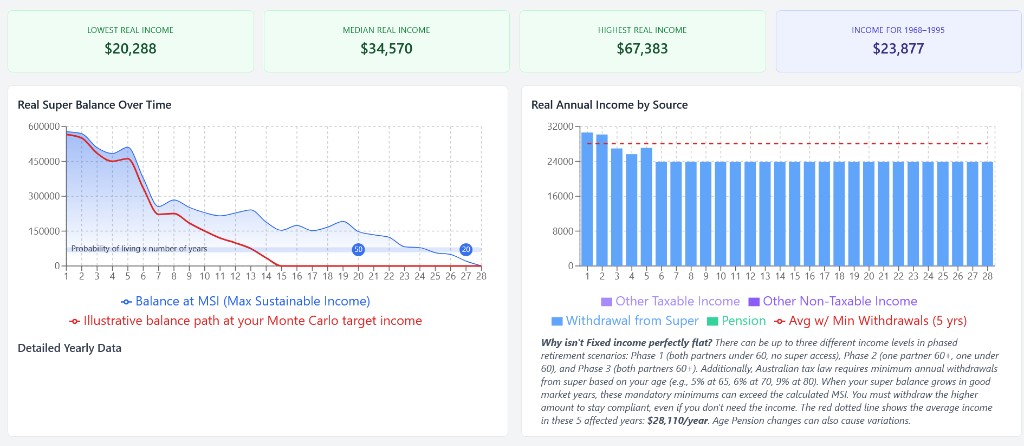Open the Highest Real Income card

(642, 41)
